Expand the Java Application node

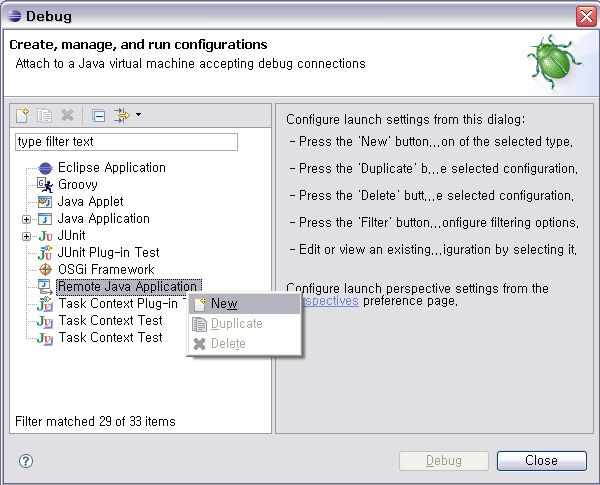point(26,219)
